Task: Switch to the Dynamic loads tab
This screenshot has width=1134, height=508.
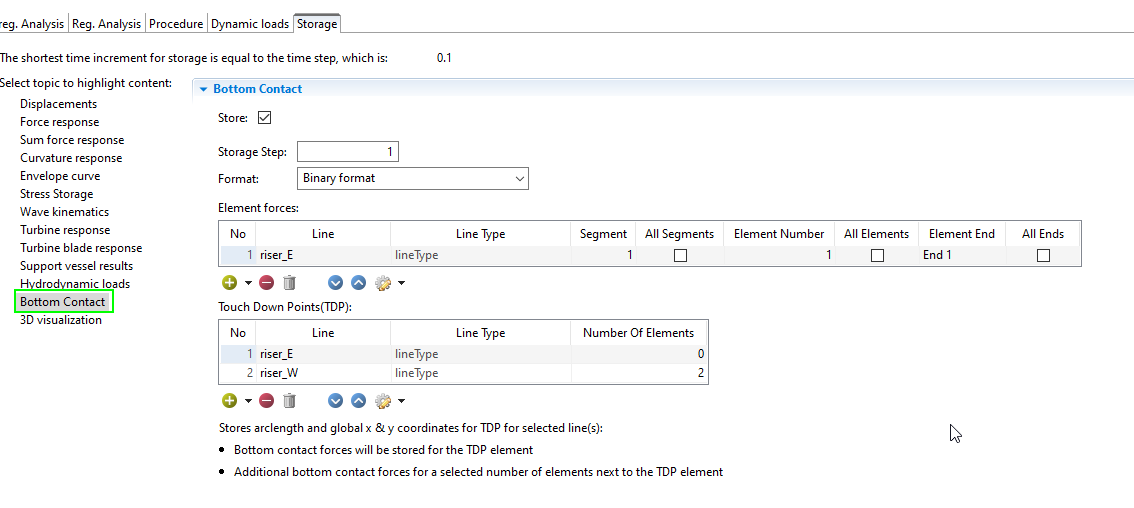Action: (250, 23)
